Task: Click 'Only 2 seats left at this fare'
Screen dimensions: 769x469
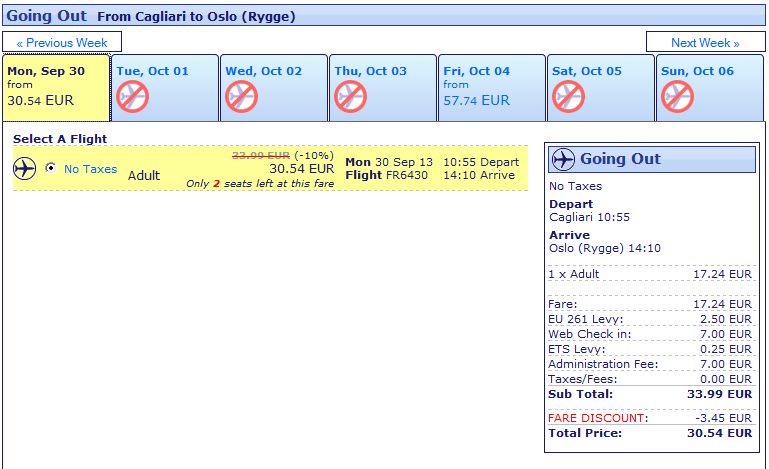Action: (260, 183)
